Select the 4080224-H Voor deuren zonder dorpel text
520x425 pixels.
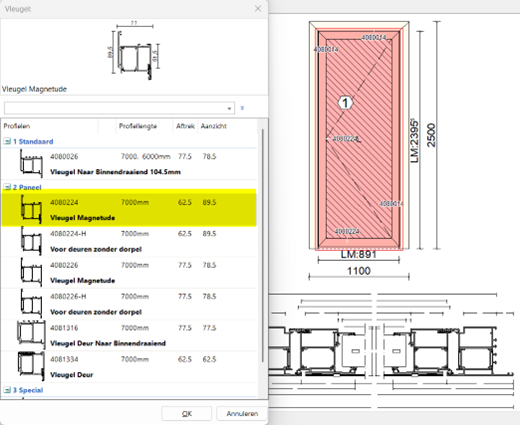pyautogui.click(x=96, y=249)
